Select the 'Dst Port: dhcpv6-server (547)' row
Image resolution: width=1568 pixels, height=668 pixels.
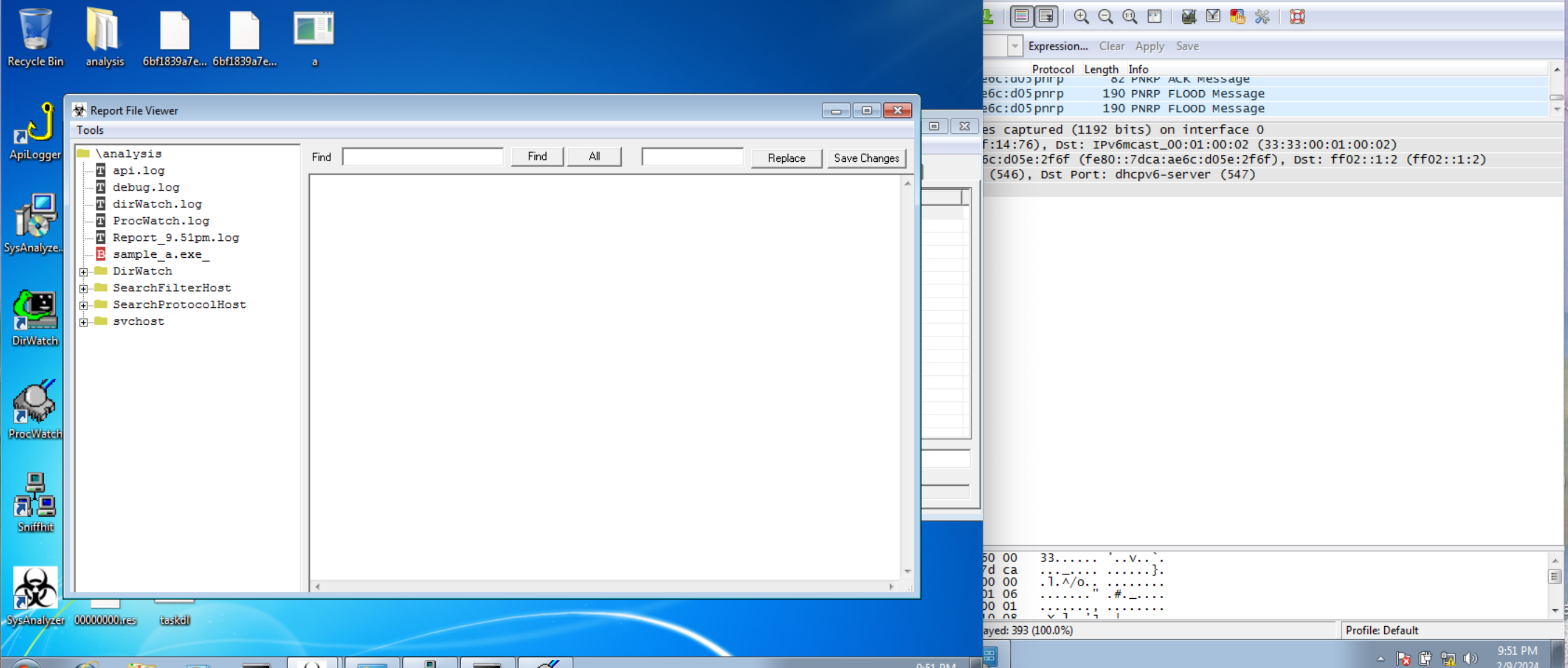[x=1273, y=175]
